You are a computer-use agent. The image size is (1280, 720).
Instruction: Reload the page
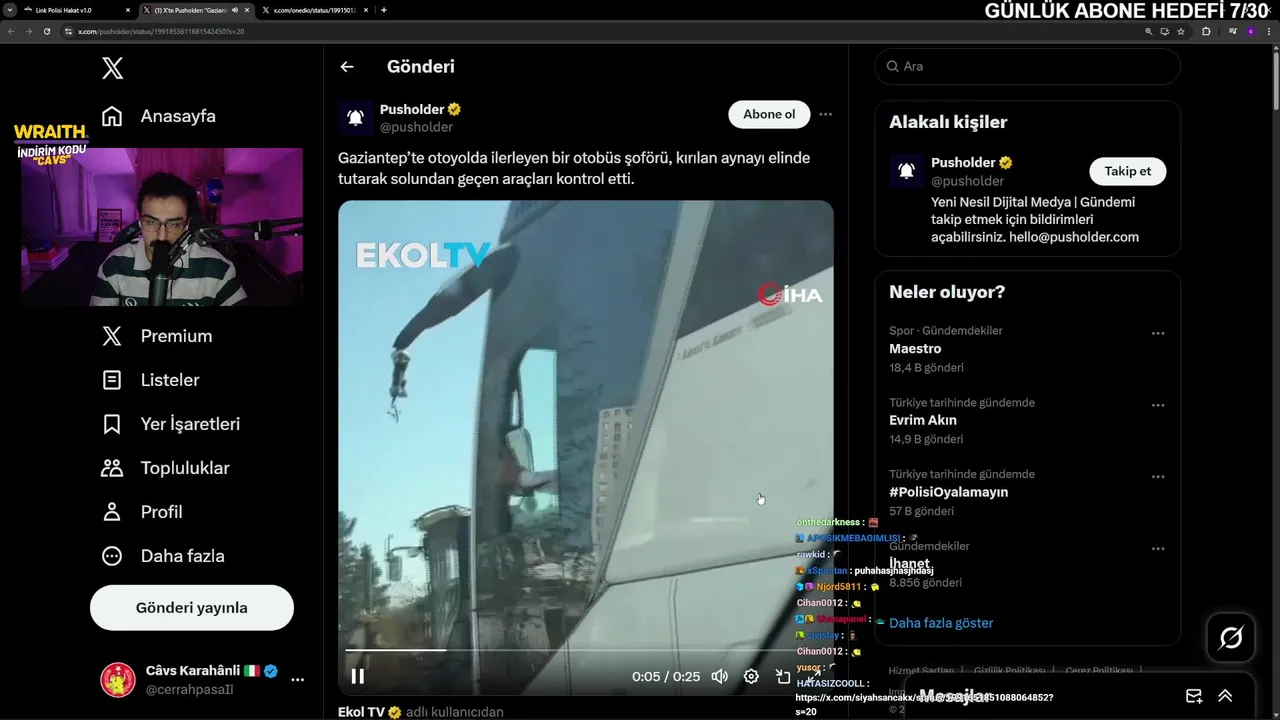click(x=47, y=31)
